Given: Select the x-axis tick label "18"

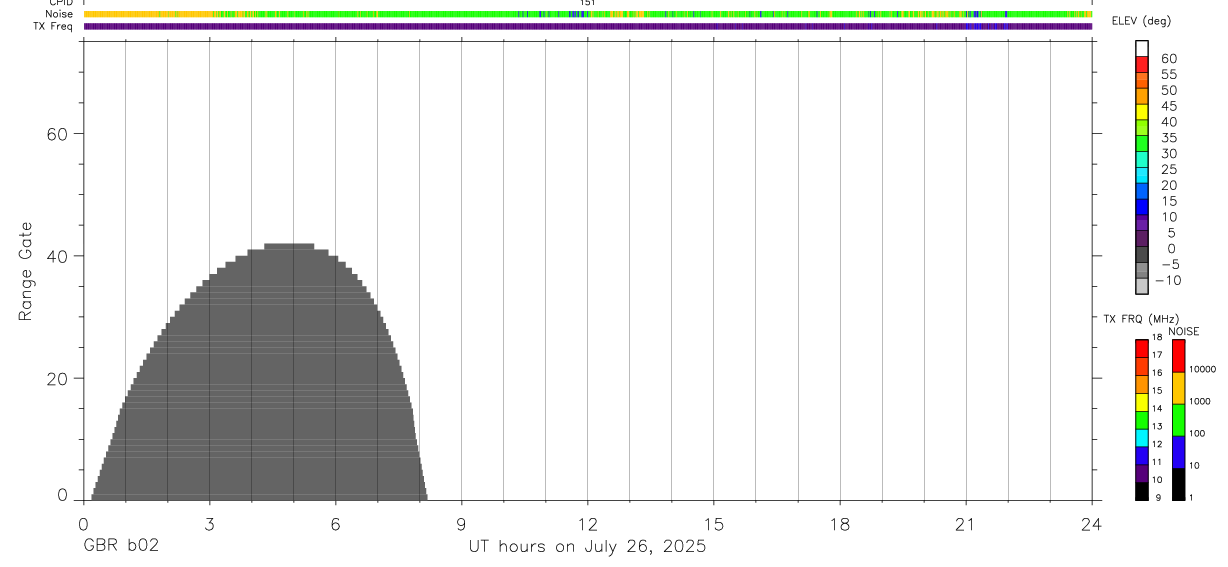Looking at the screenshot, I should point(839,524).
